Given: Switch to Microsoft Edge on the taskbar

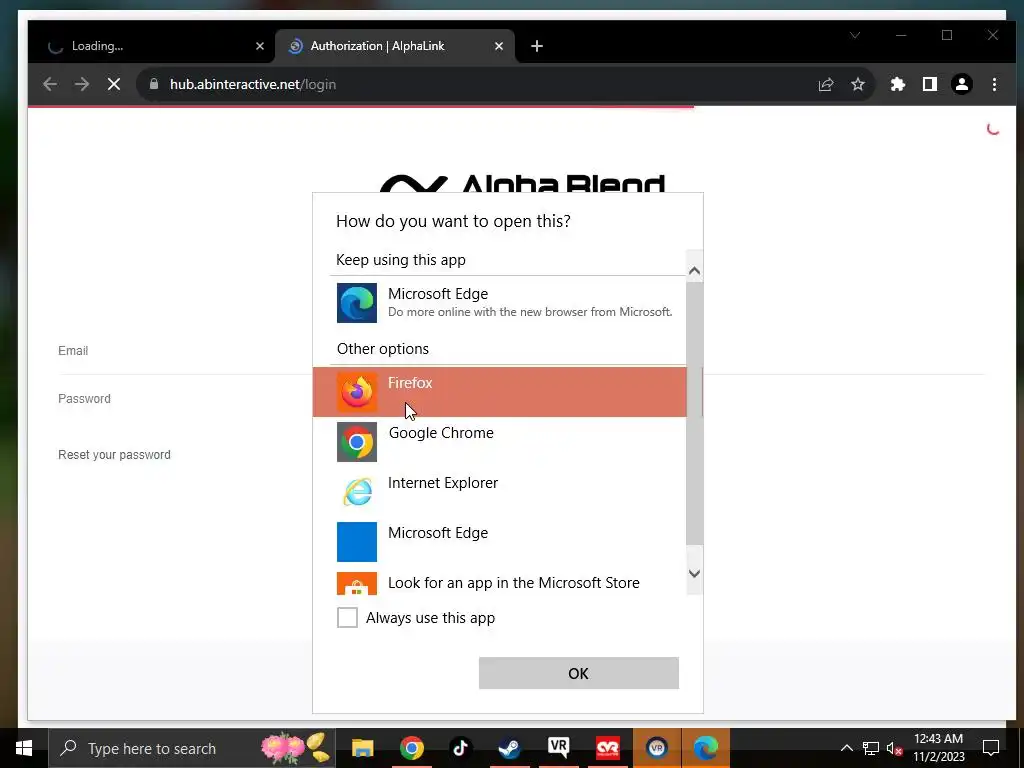Looking at the screenshot, I should click(705, 748).
